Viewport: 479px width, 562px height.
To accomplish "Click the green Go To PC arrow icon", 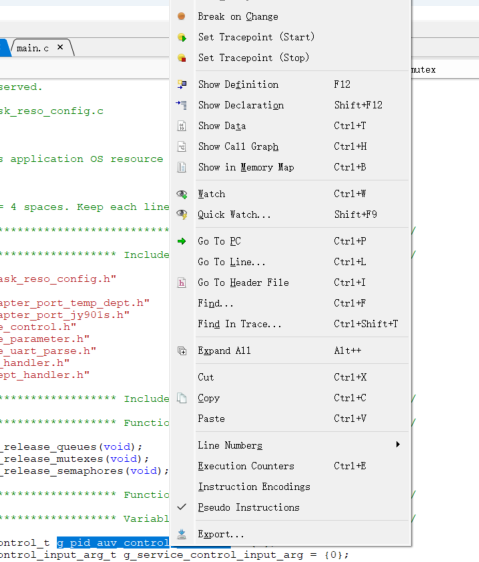I will pos(182,242).
